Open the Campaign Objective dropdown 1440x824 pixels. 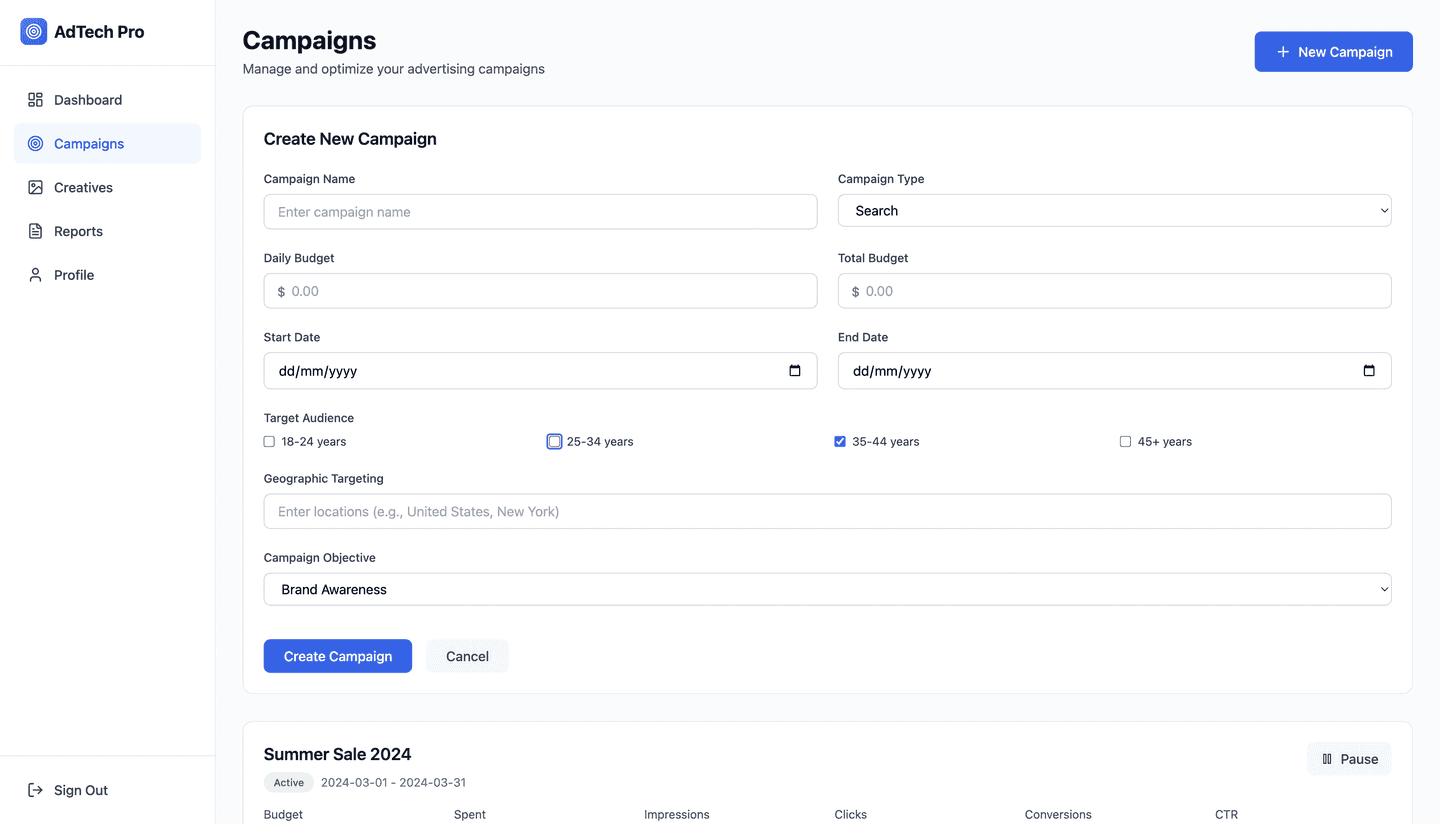point(826,589)
